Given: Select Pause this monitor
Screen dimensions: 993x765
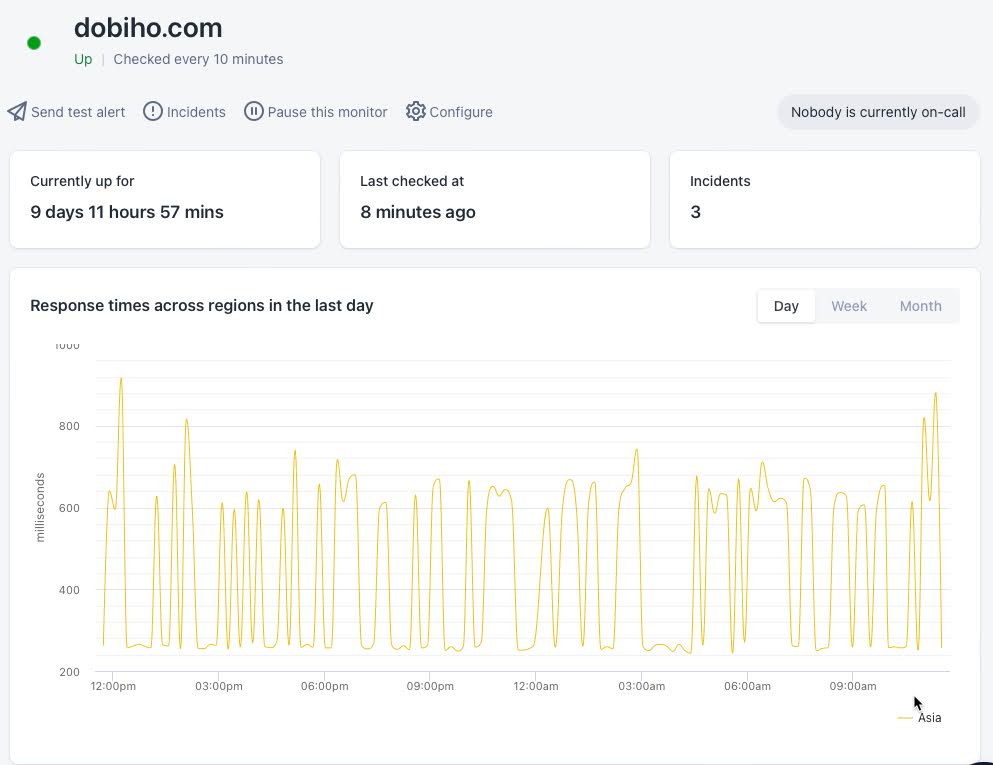Looking at the screenshot, I should coord(327,112).
